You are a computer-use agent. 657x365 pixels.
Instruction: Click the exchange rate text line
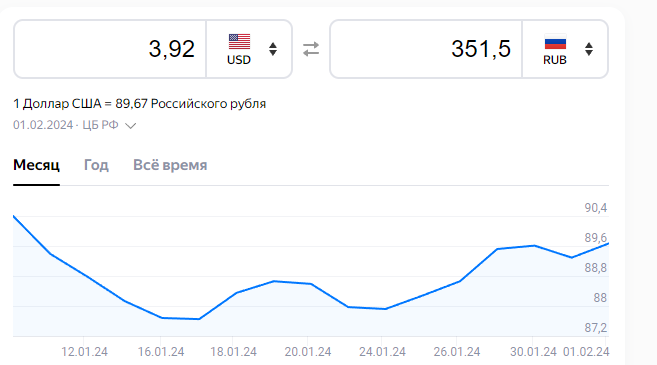tap(140, 104)
